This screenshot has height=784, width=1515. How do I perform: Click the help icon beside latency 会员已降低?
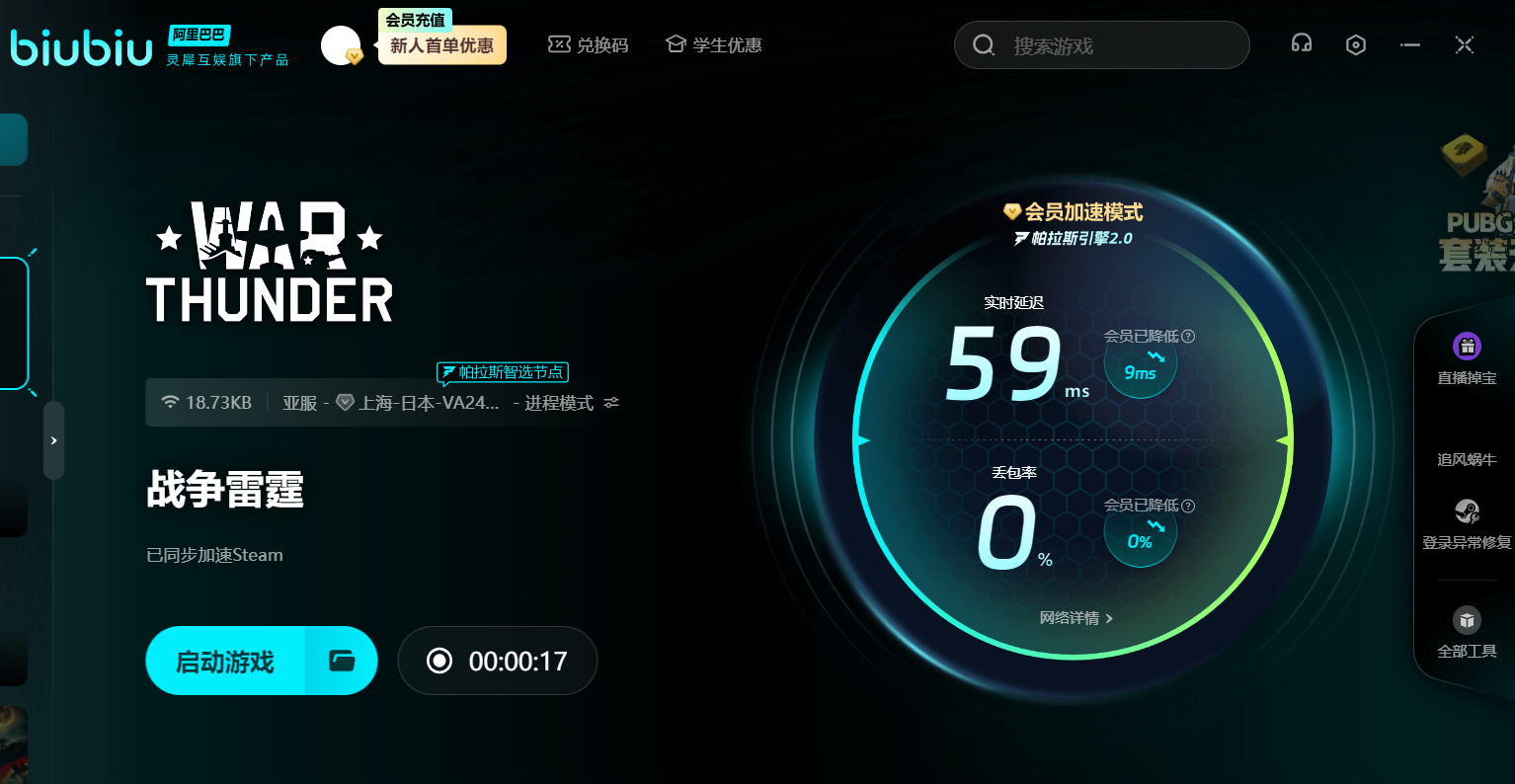(1188, 336)
